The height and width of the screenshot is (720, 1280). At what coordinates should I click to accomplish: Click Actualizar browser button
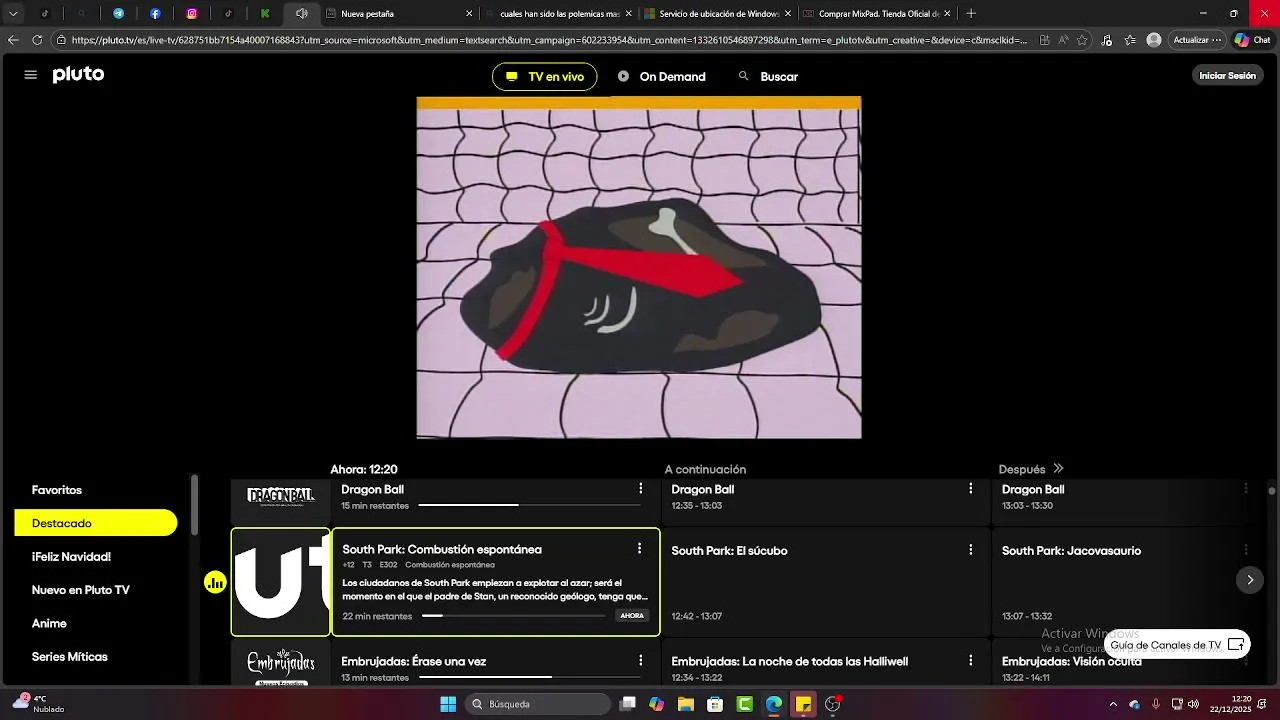pos(1197,40)
